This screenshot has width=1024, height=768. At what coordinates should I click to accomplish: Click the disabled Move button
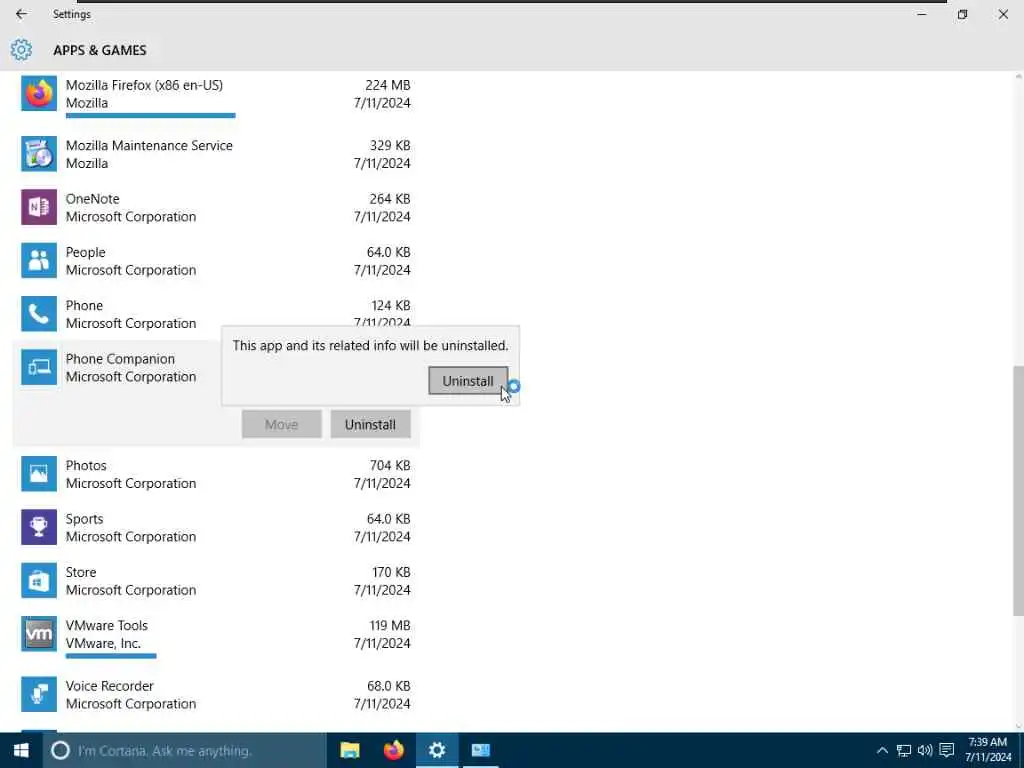(281, 424)
